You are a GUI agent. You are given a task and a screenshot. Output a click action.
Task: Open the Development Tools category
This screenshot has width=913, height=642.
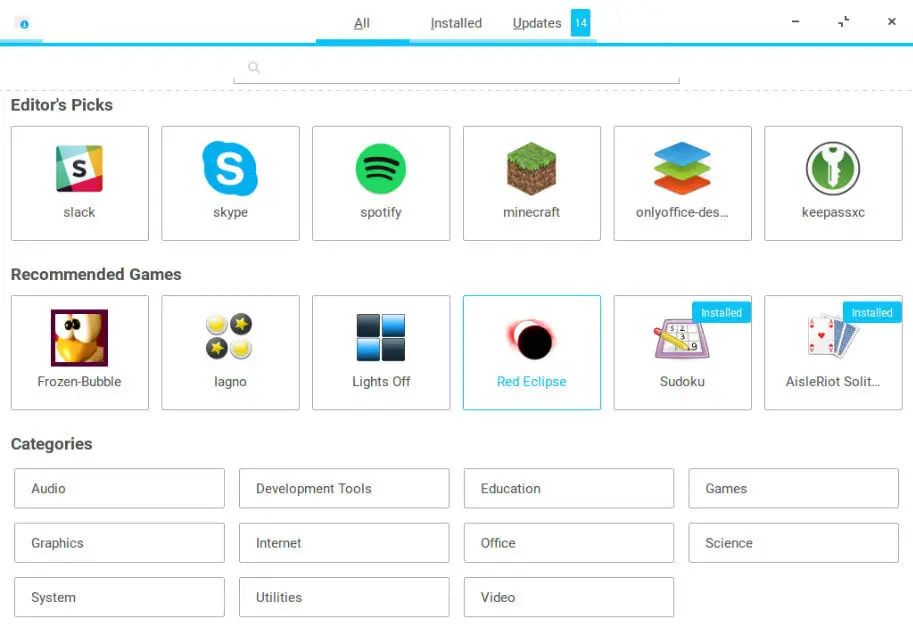click(x=344, y=488)
